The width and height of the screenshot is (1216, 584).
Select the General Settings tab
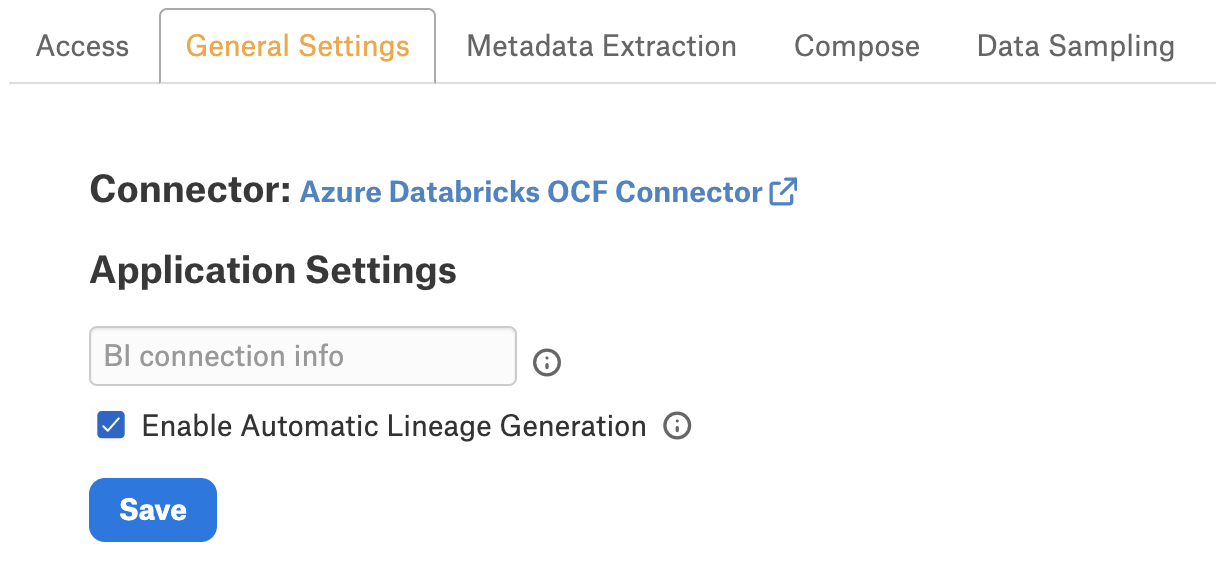[x=298, y=46]
